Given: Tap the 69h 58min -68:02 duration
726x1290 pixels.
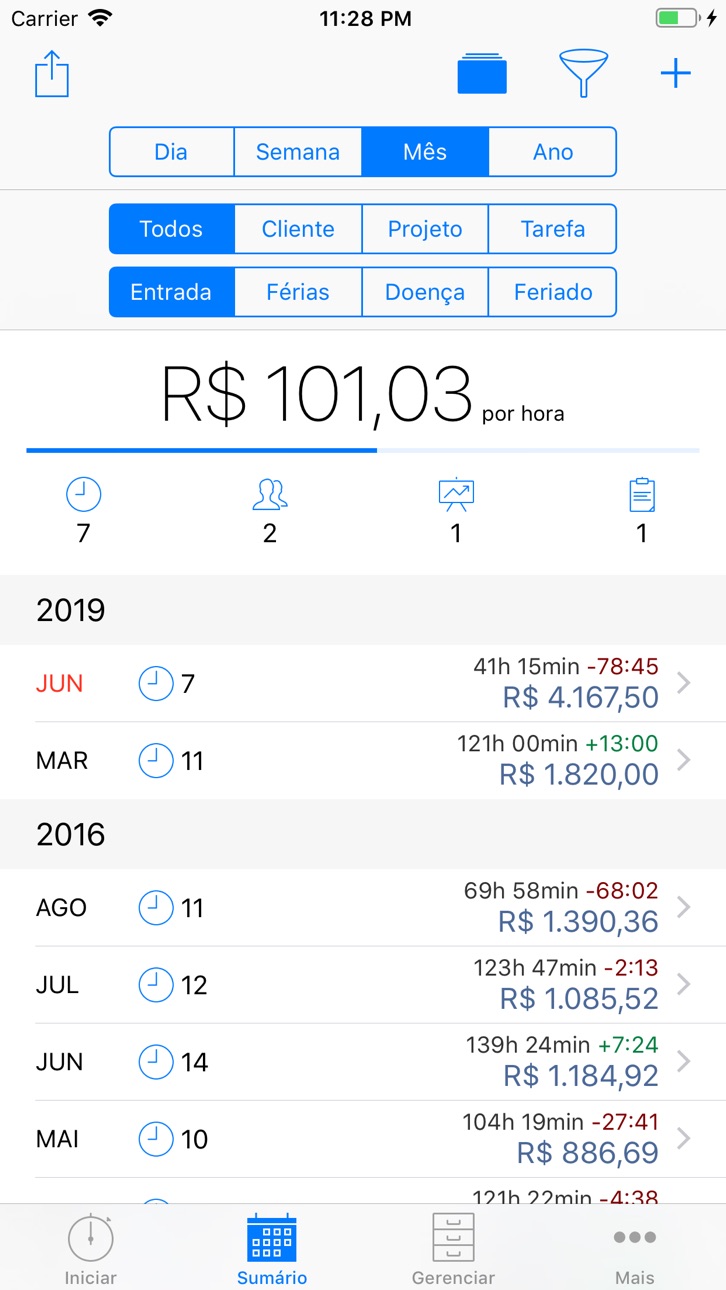Looking at the screenshot, I should [561, 890].
